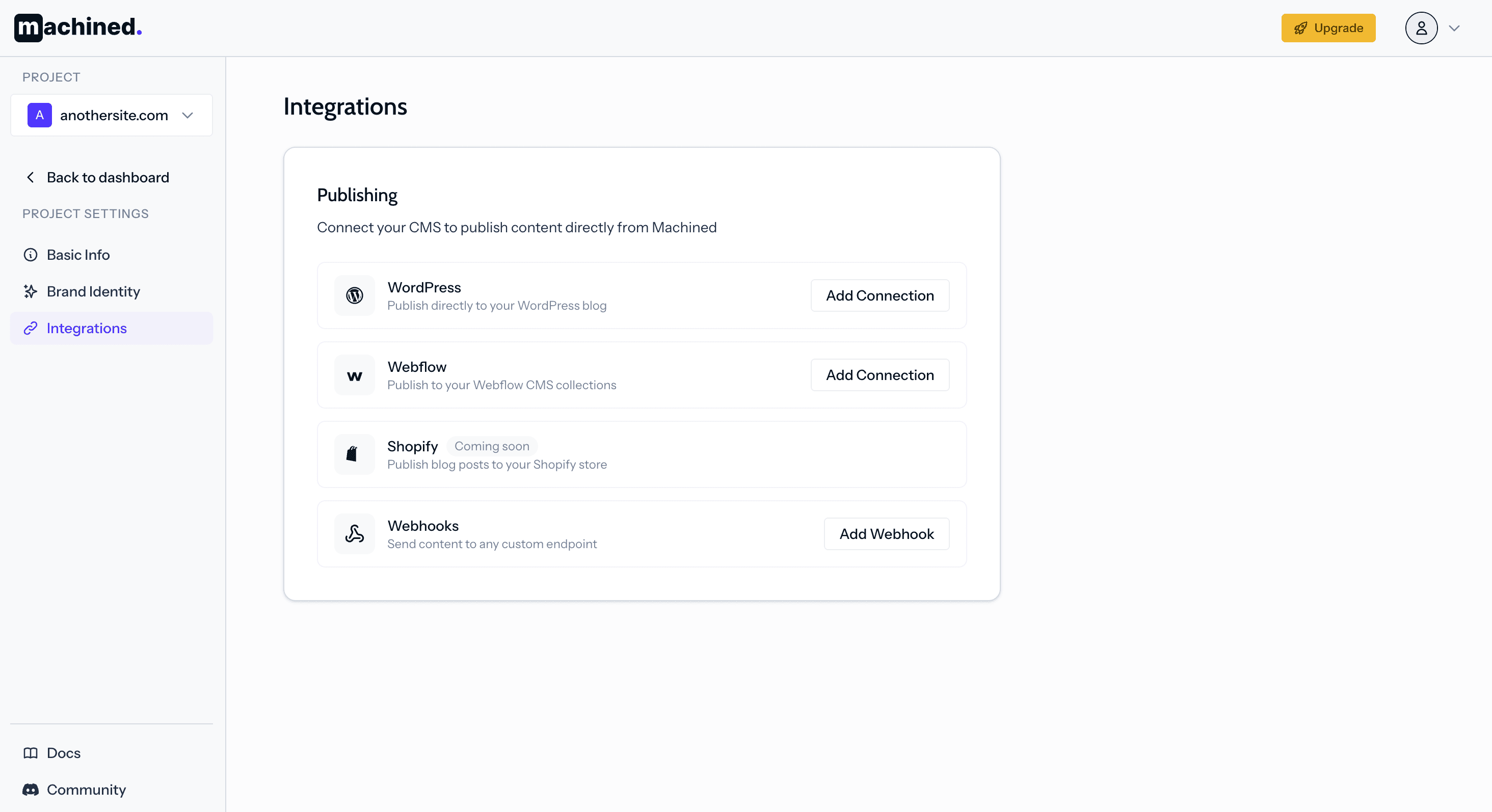Click the Shopify bag icon
Screen dimensions: 1492x812
tap(354, 454)
